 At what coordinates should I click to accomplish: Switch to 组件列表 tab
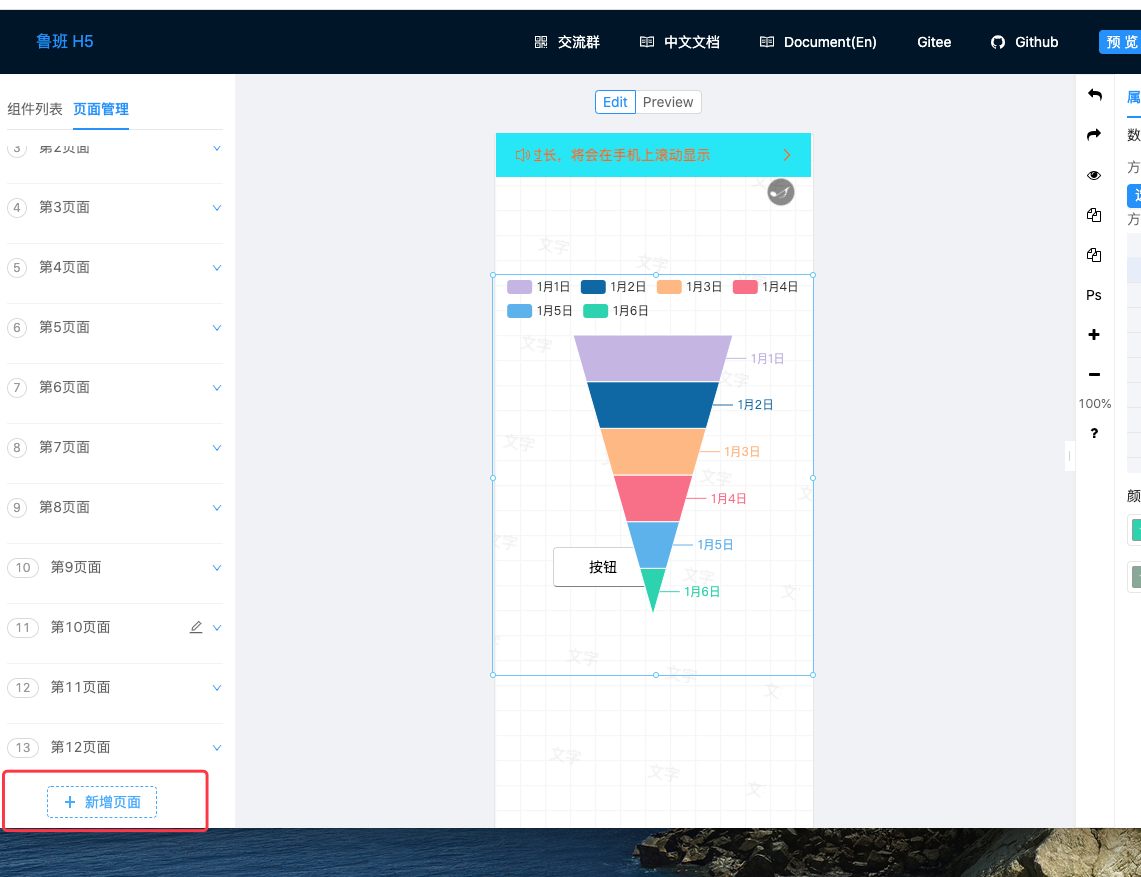35,109
